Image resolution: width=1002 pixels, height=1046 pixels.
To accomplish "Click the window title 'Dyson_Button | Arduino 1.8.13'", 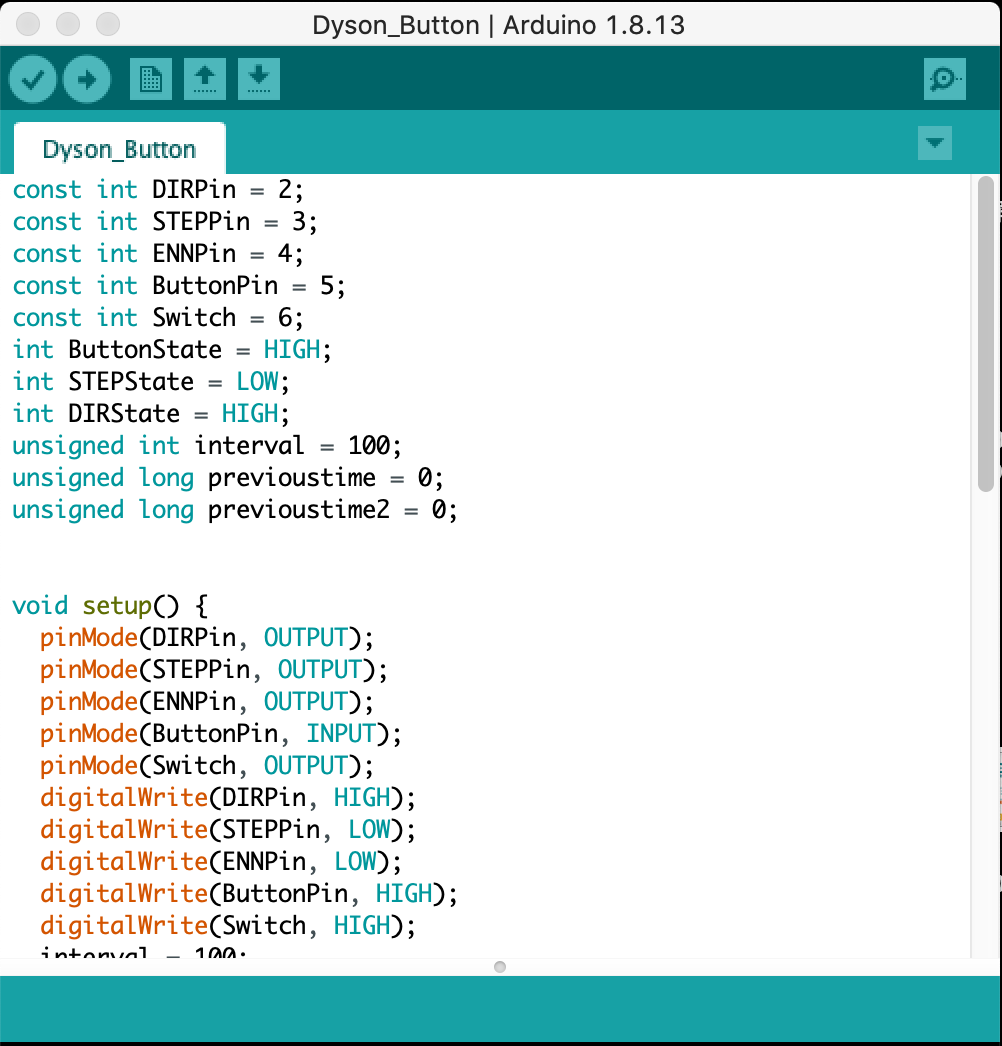I will [x=498, y=25].
